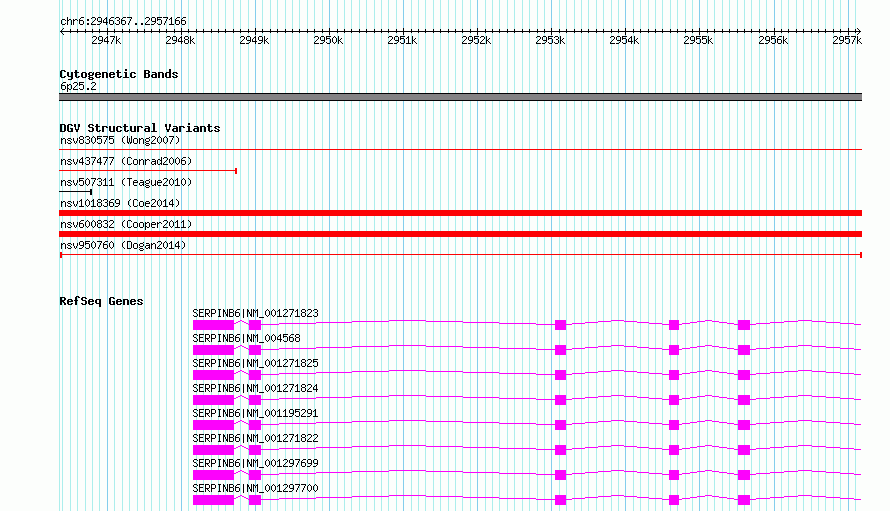Select the DGV Structural Variants track title
Screen dimensions: 890x511
coord(140,128)
